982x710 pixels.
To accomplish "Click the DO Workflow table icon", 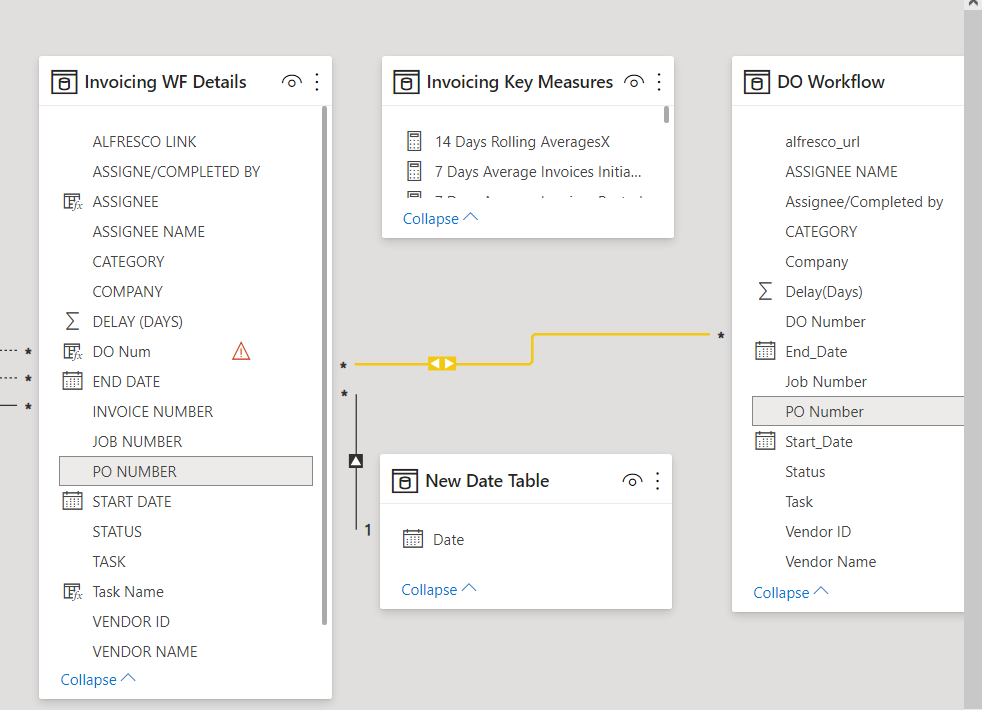I will [x=757, y=82].
